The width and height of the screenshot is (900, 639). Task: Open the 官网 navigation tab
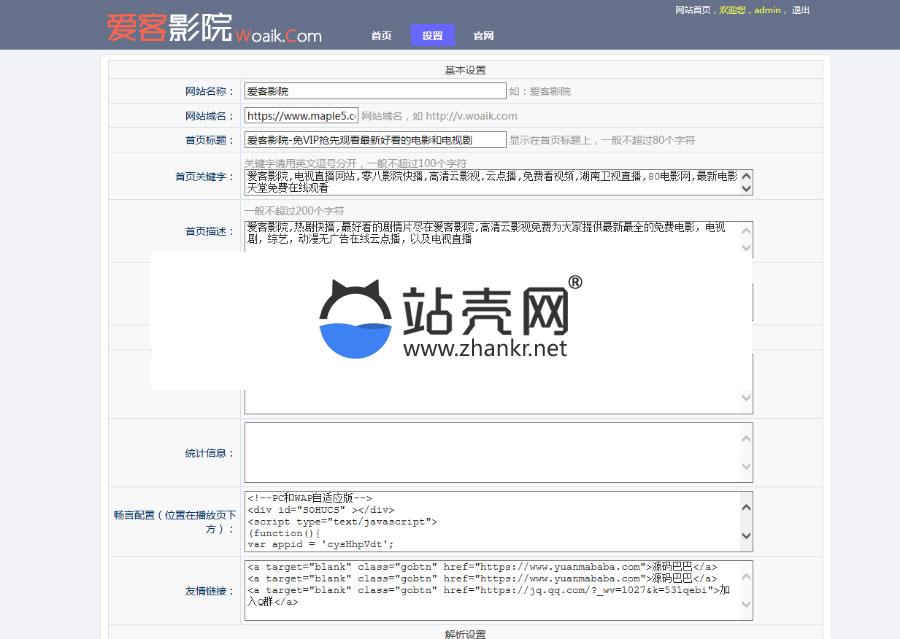tap(483, 36)
